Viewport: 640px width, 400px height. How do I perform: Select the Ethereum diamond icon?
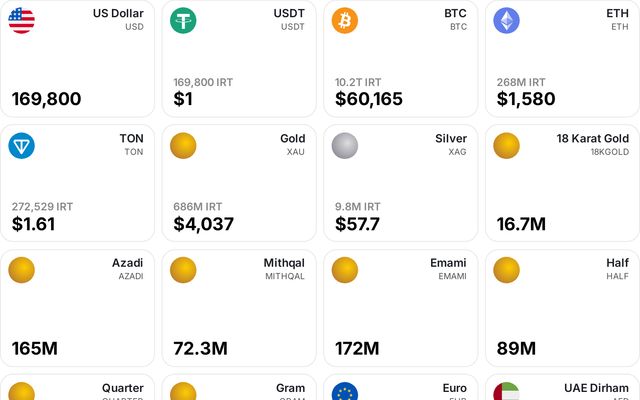coord(507,20)
